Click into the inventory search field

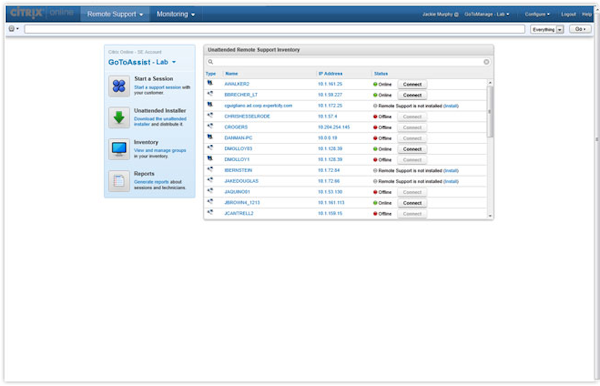[x=348, y=62]
